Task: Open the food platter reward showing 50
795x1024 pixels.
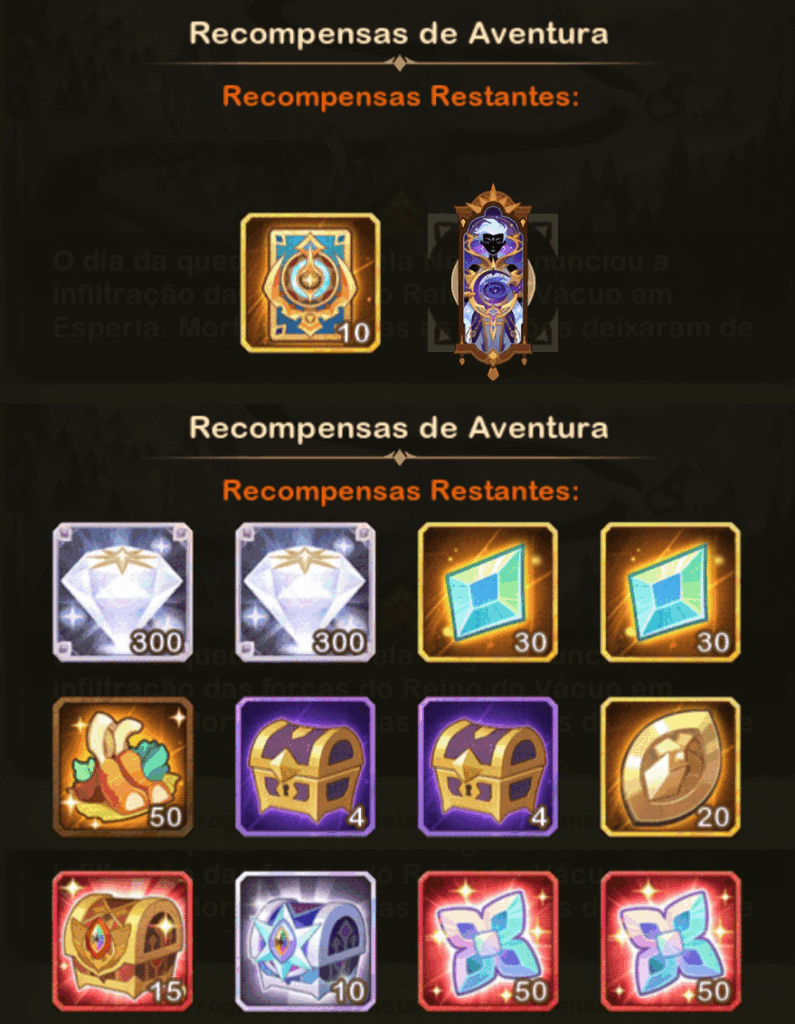Action: click(123, 767)
